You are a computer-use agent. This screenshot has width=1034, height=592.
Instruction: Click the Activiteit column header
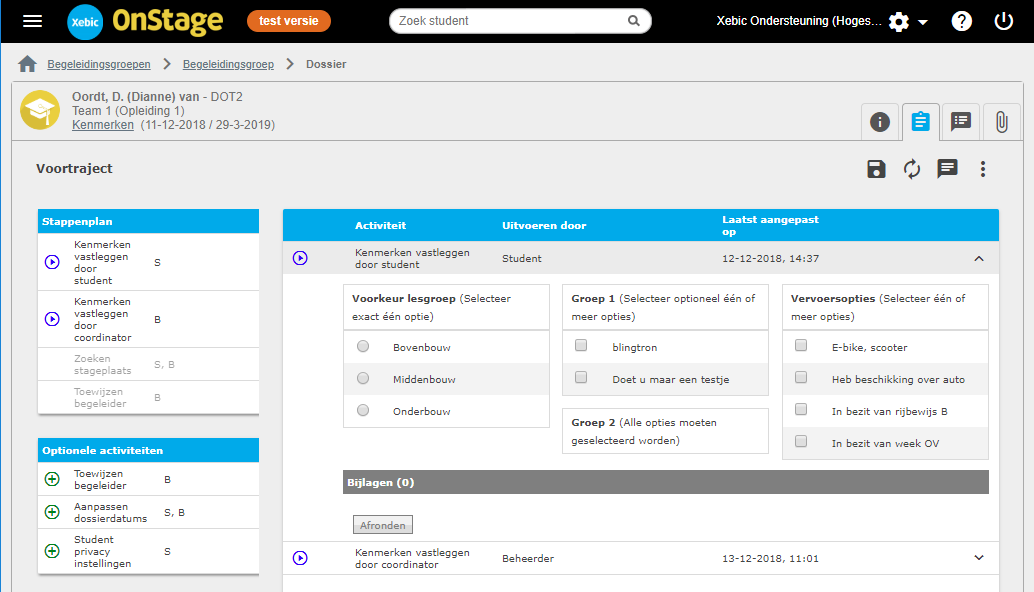pos(380,225)
